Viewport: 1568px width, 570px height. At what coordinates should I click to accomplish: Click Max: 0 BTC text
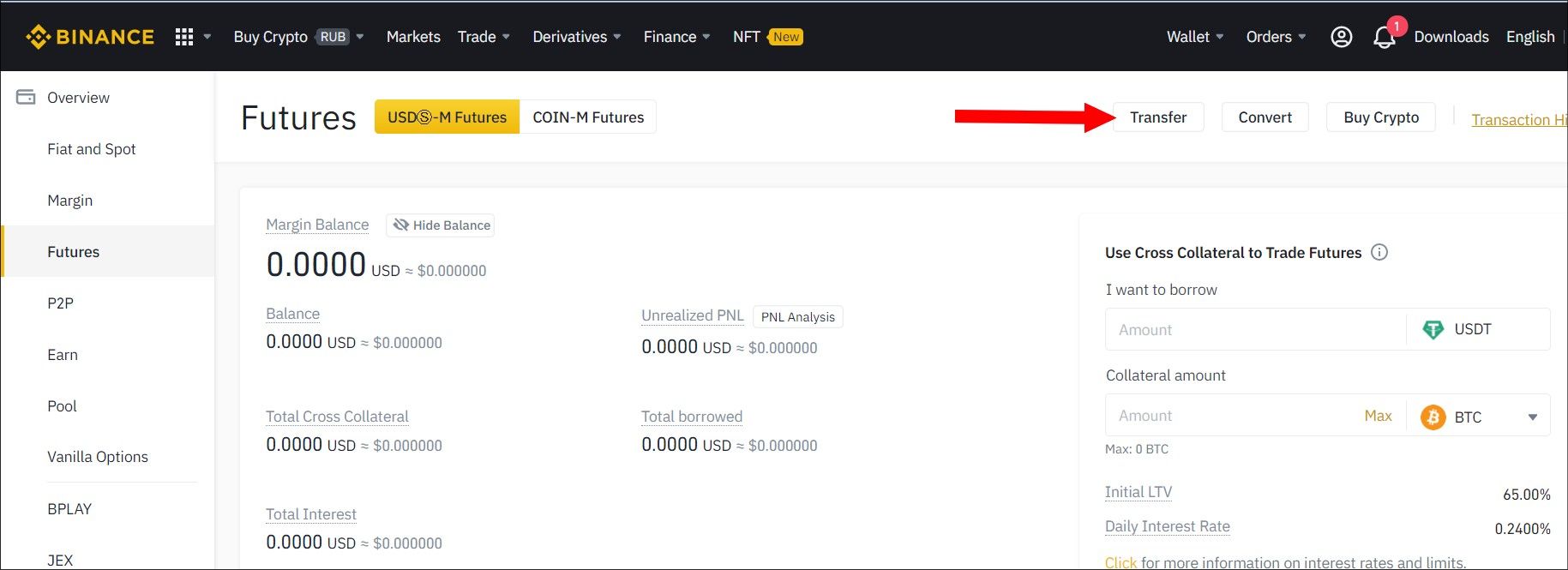tap(1137, 449)
